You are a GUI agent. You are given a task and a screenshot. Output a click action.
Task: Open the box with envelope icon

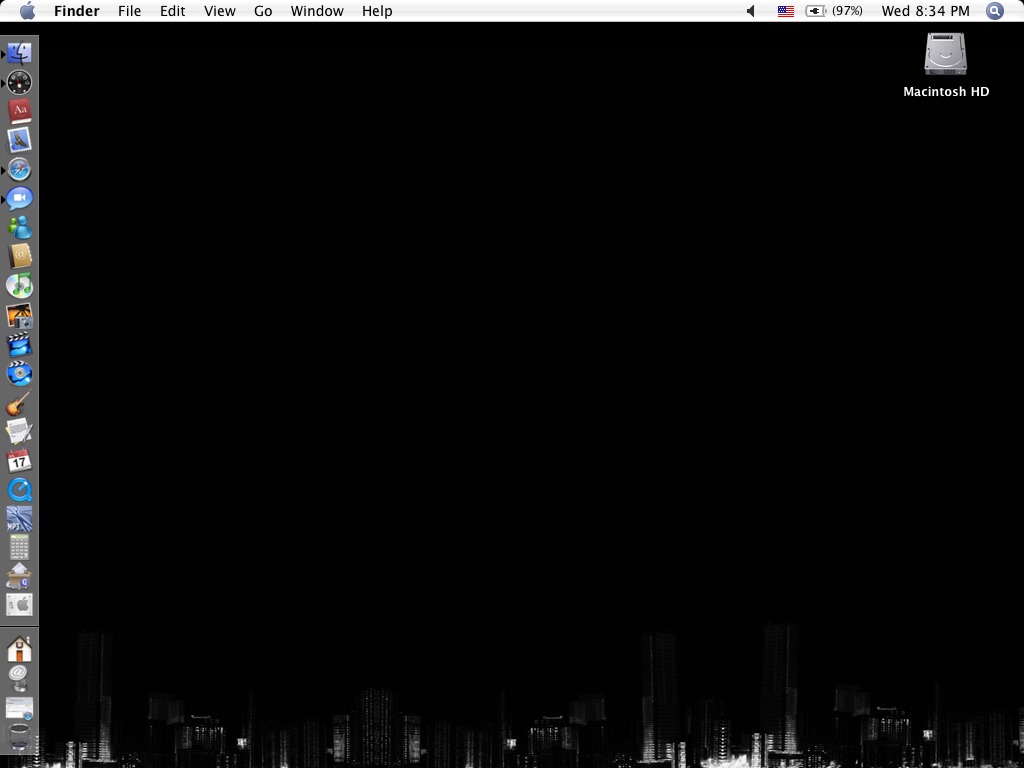click(x=20, y=576)
